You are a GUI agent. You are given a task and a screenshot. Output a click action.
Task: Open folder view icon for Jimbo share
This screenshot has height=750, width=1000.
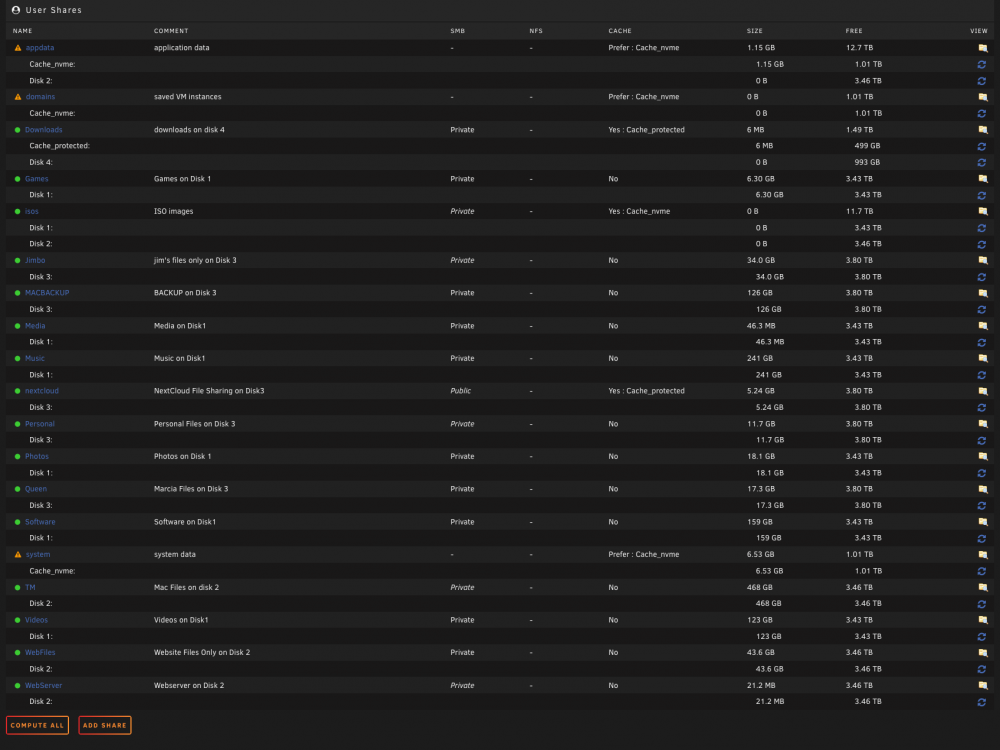tap(982, 260)
